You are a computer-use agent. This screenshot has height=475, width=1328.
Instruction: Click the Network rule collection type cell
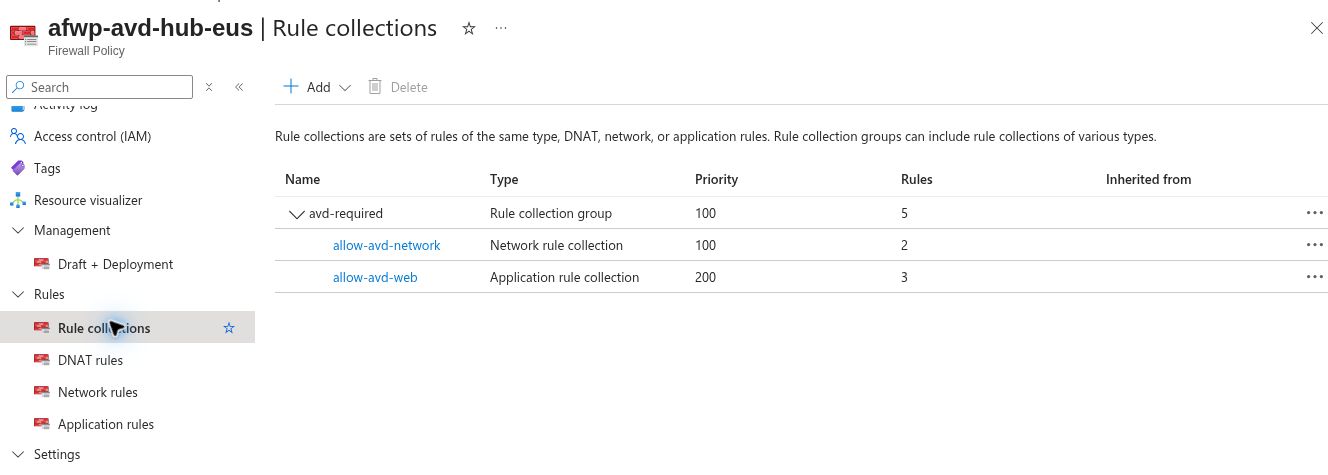click(x=556, y=245)
